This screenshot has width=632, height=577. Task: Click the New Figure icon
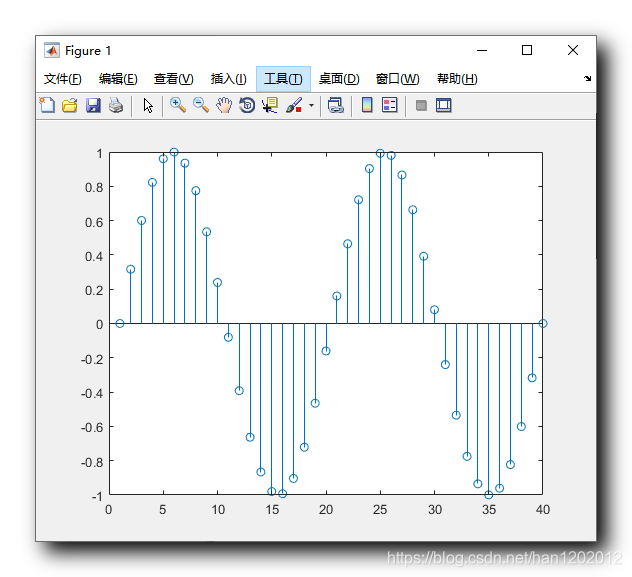click(47, 105)
